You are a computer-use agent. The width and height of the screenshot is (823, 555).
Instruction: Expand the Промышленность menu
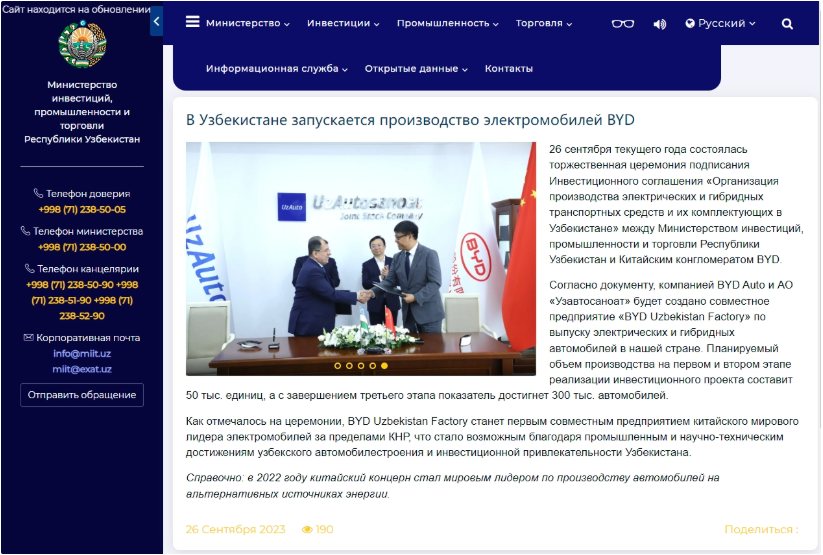pos(447,23)
